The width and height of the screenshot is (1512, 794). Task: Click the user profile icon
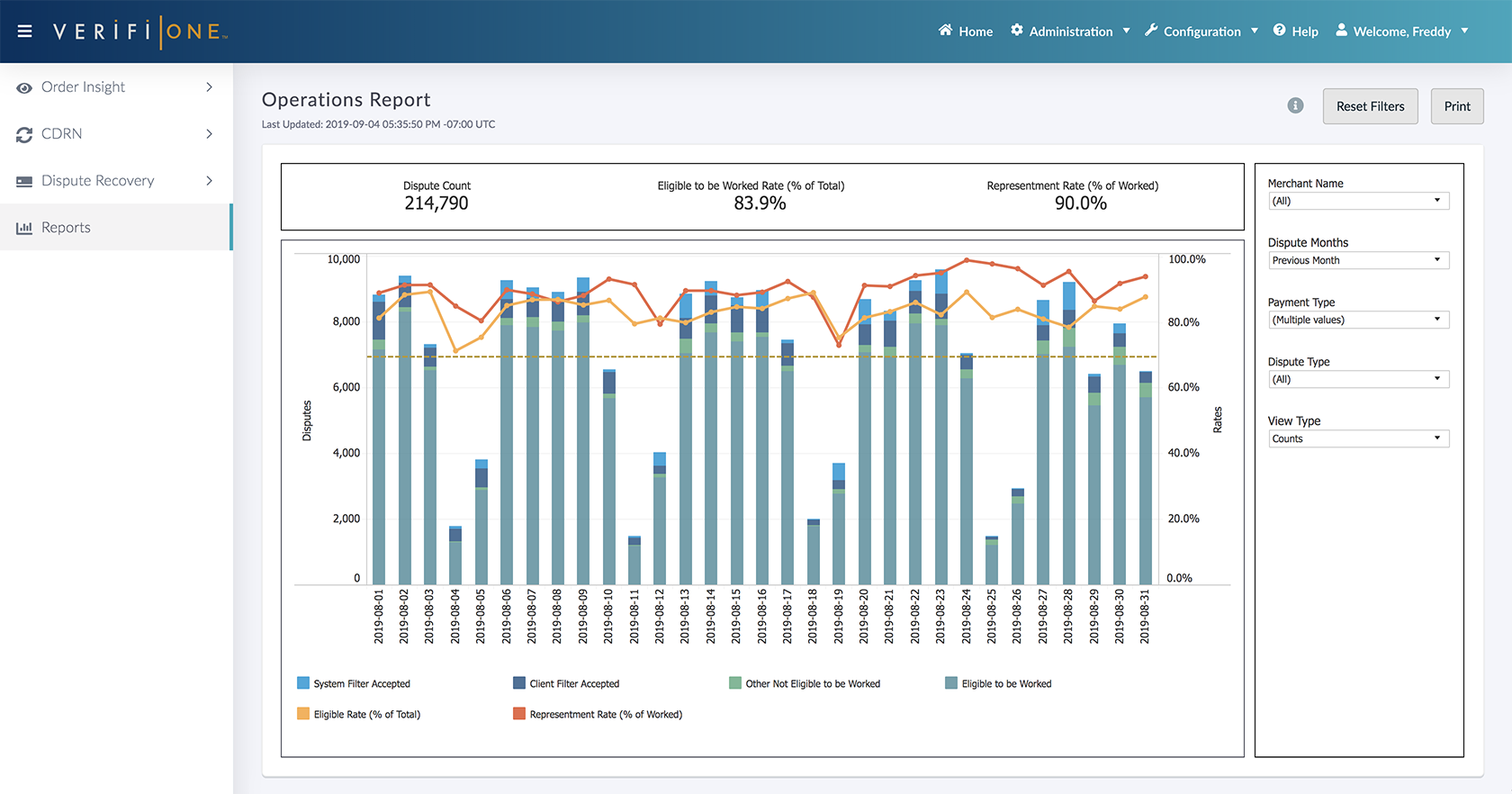[1341, 31]
